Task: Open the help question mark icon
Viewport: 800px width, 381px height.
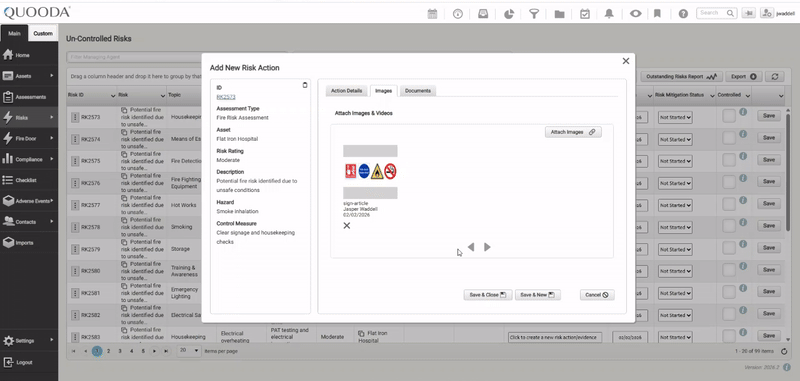Action: tap(683, 14)
